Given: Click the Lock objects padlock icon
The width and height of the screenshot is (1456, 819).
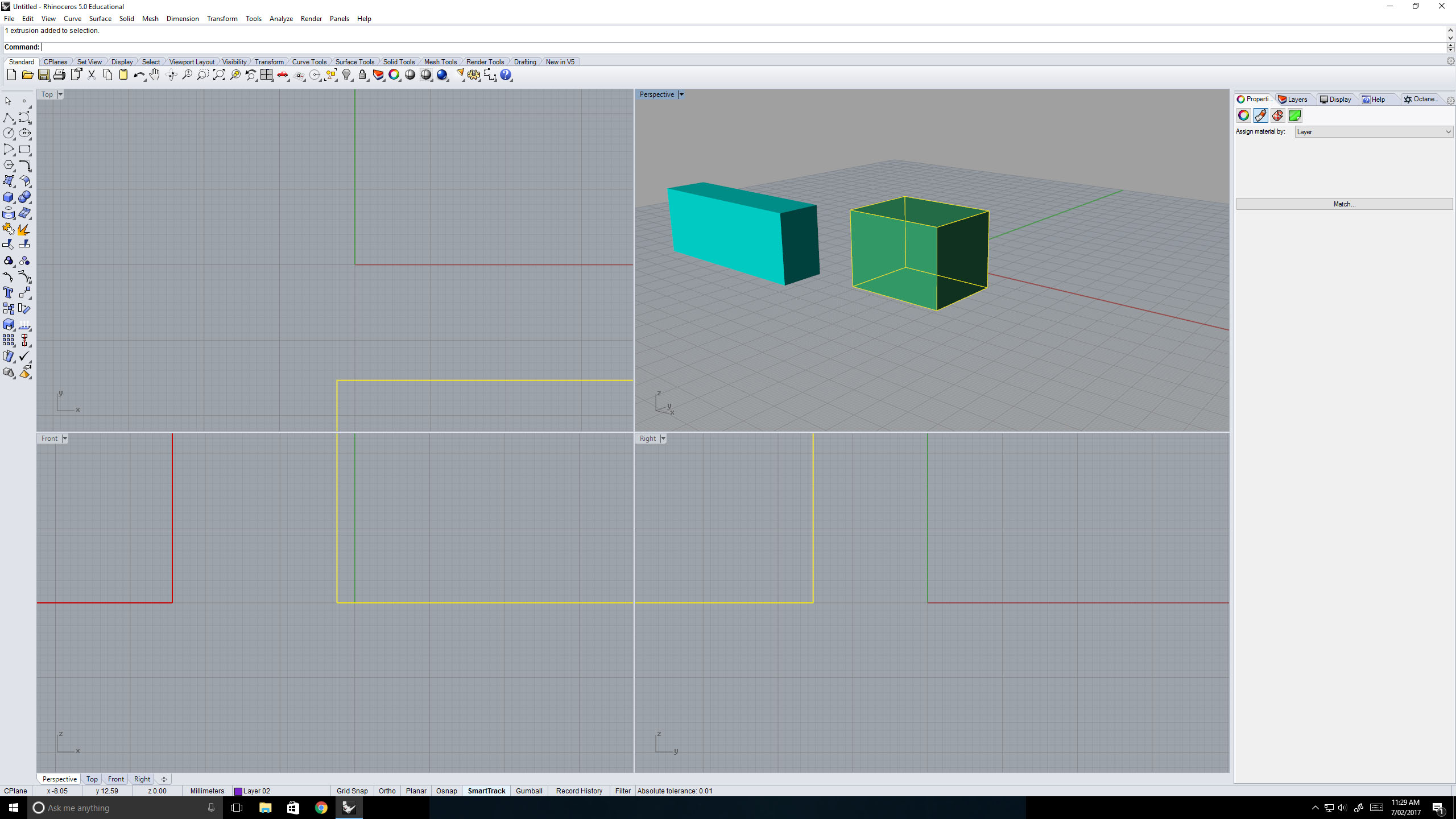Looking at the screenshot, I should pyautogui.click(x=362, y=75).
